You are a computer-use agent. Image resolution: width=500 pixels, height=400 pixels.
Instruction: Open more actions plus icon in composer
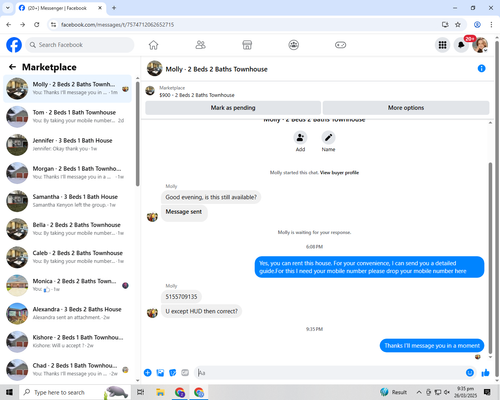(148, 373)
